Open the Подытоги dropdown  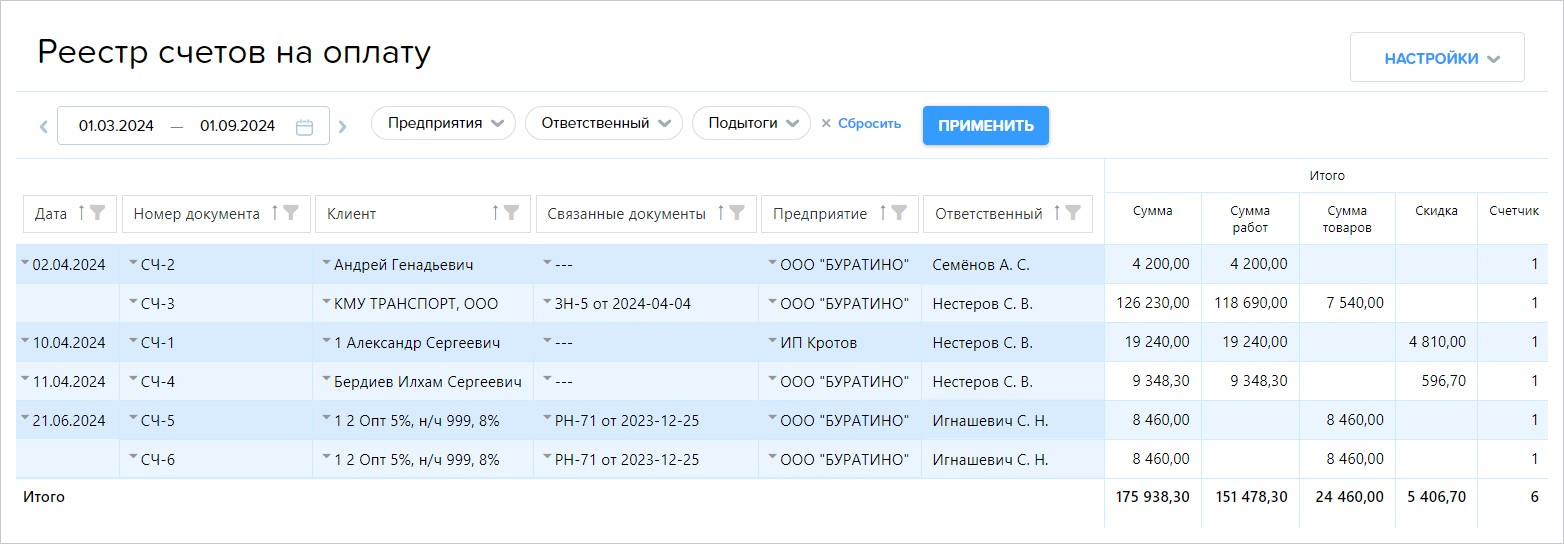[x=751, y=124]
